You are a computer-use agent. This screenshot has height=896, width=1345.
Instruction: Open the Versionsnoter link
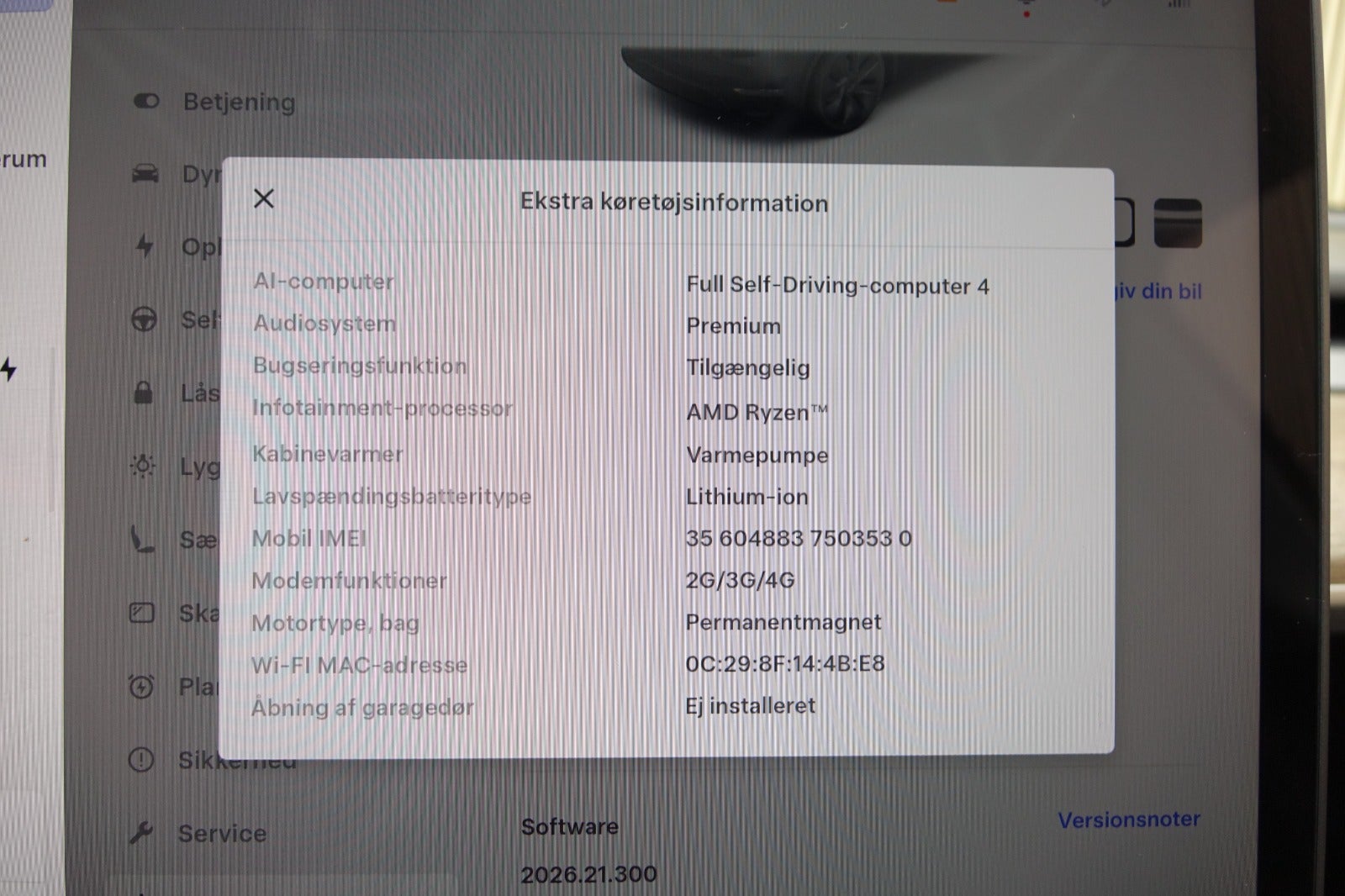click(1129, 820)
